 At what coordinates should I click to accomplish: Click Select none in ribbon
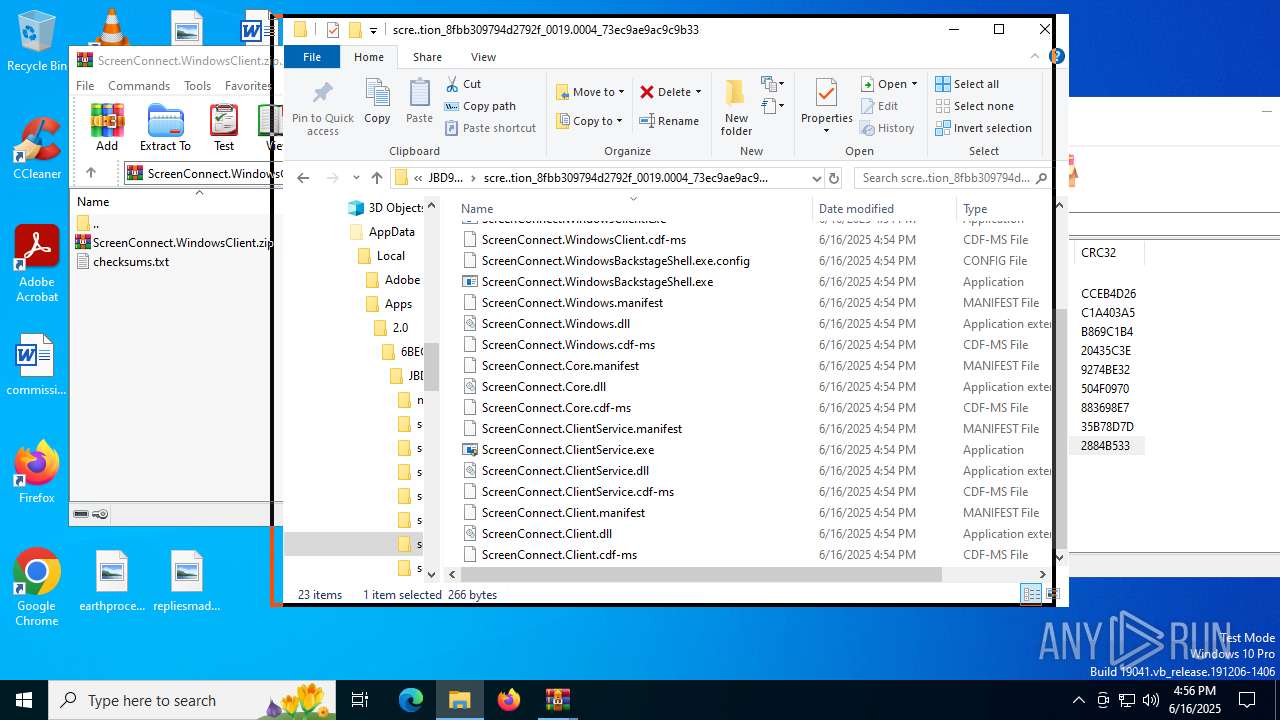point(974,106)
